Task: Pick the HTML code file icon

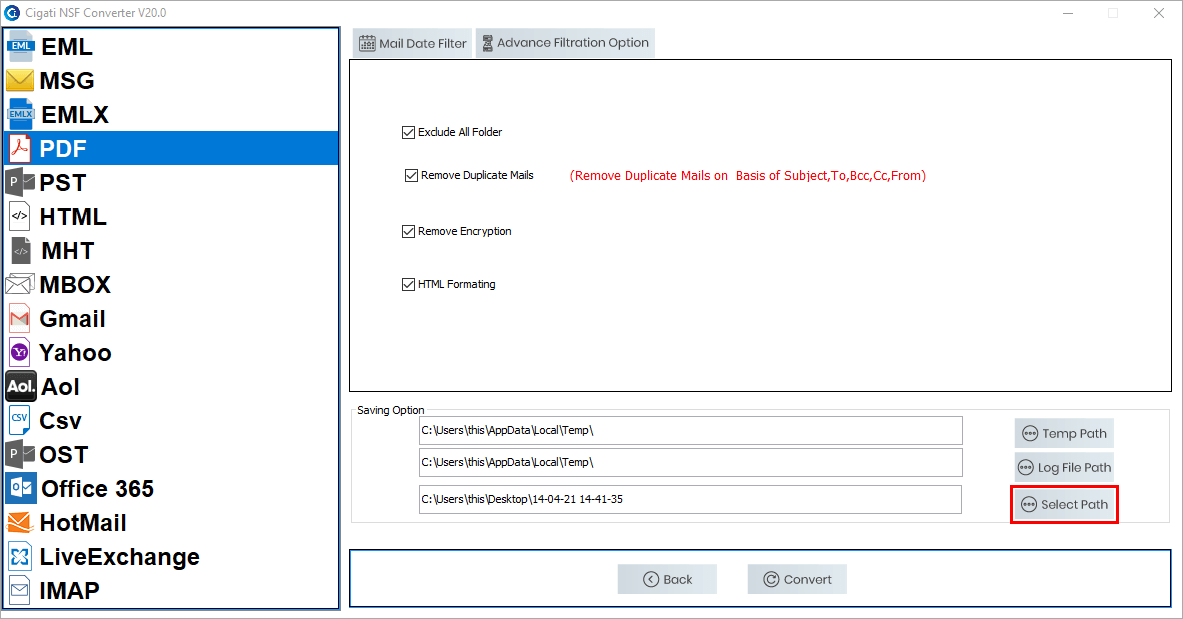Action: pyautogui.click(x=20, y=216)
